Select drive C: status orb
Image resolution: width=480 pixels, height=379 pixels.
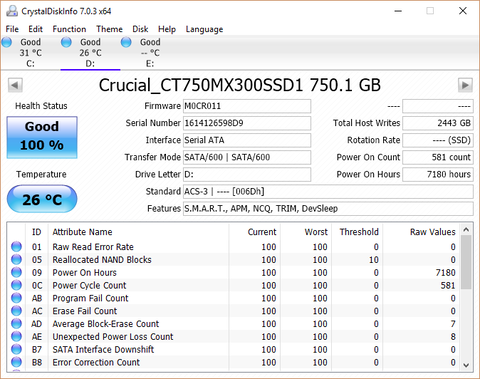tap(6, 42)
